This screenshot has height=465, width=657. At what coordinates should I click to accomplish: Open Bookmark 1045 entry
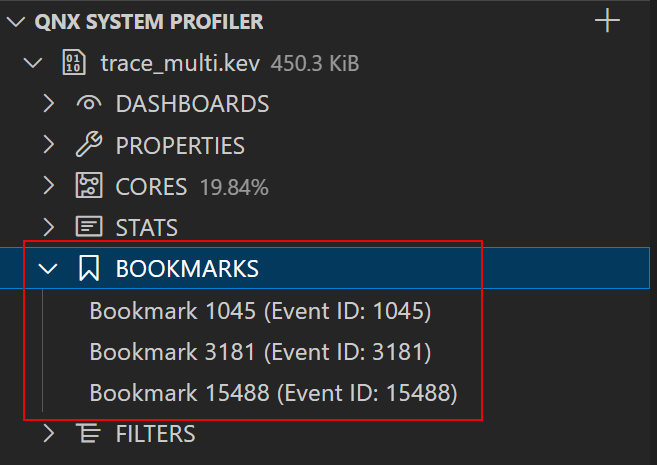260,311
